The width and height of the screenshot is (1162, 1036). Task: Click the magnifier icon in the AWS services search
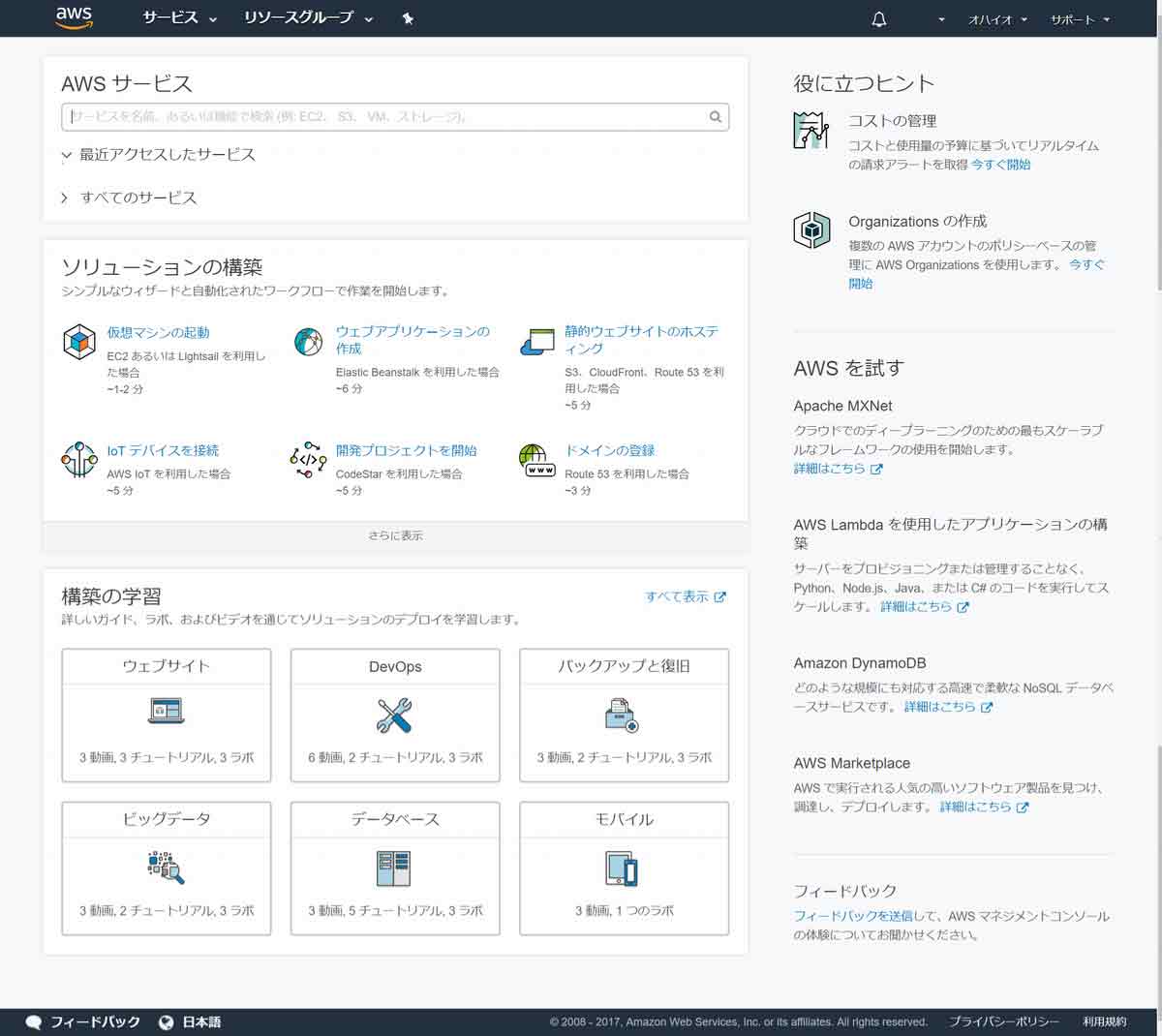tap(715, 116)
